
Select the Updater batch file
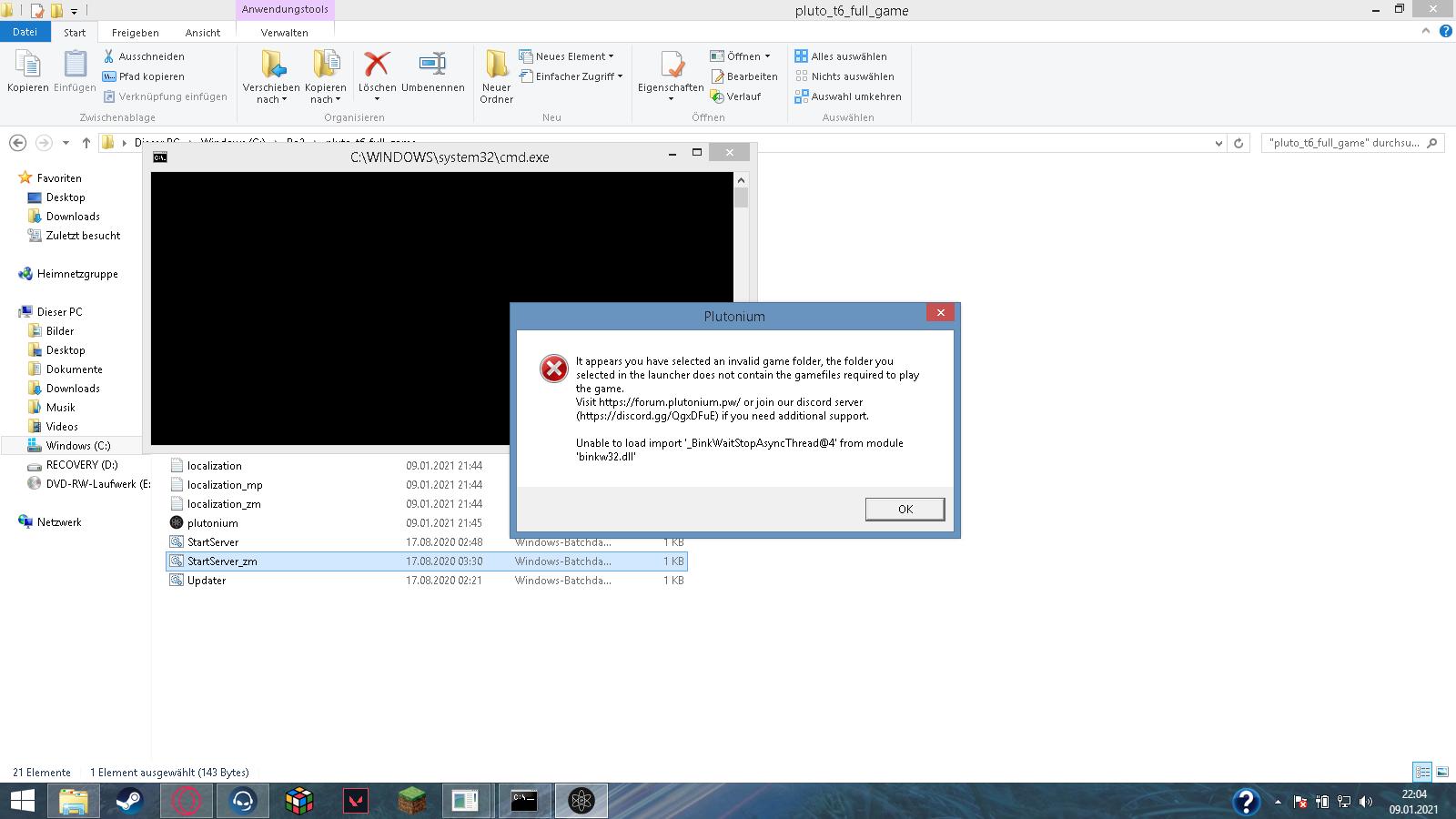pyautogui.click(x=427, y=581)
